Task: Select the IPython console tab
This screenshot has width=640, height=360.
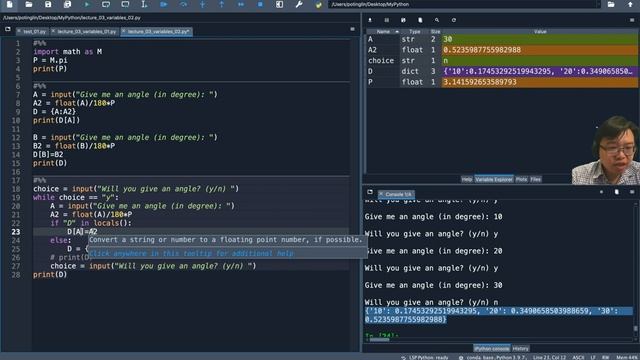Action: (491, 349)
